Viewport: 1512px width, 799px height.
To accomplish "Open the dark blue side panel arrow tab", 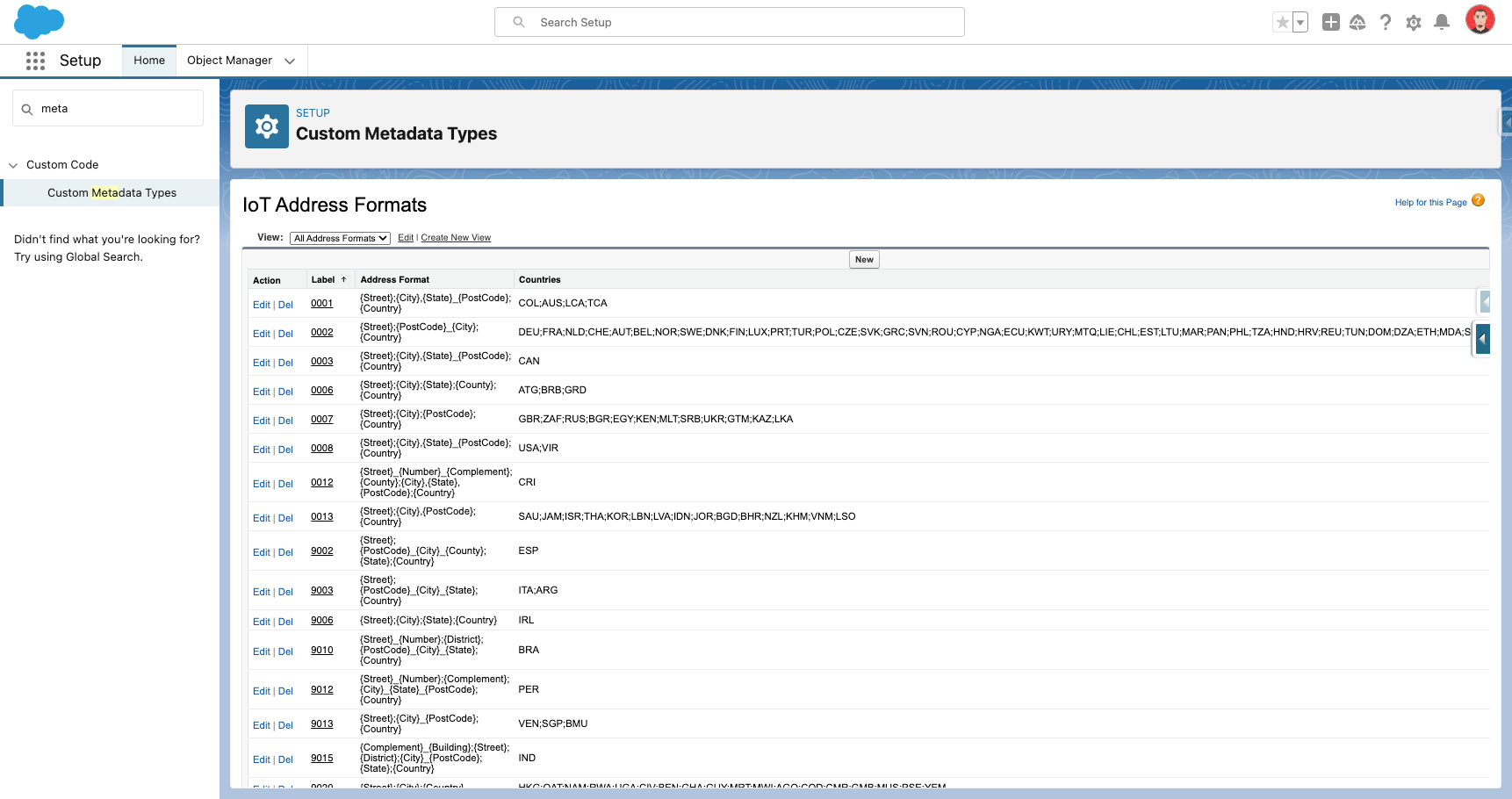I will click(1483, 338).
